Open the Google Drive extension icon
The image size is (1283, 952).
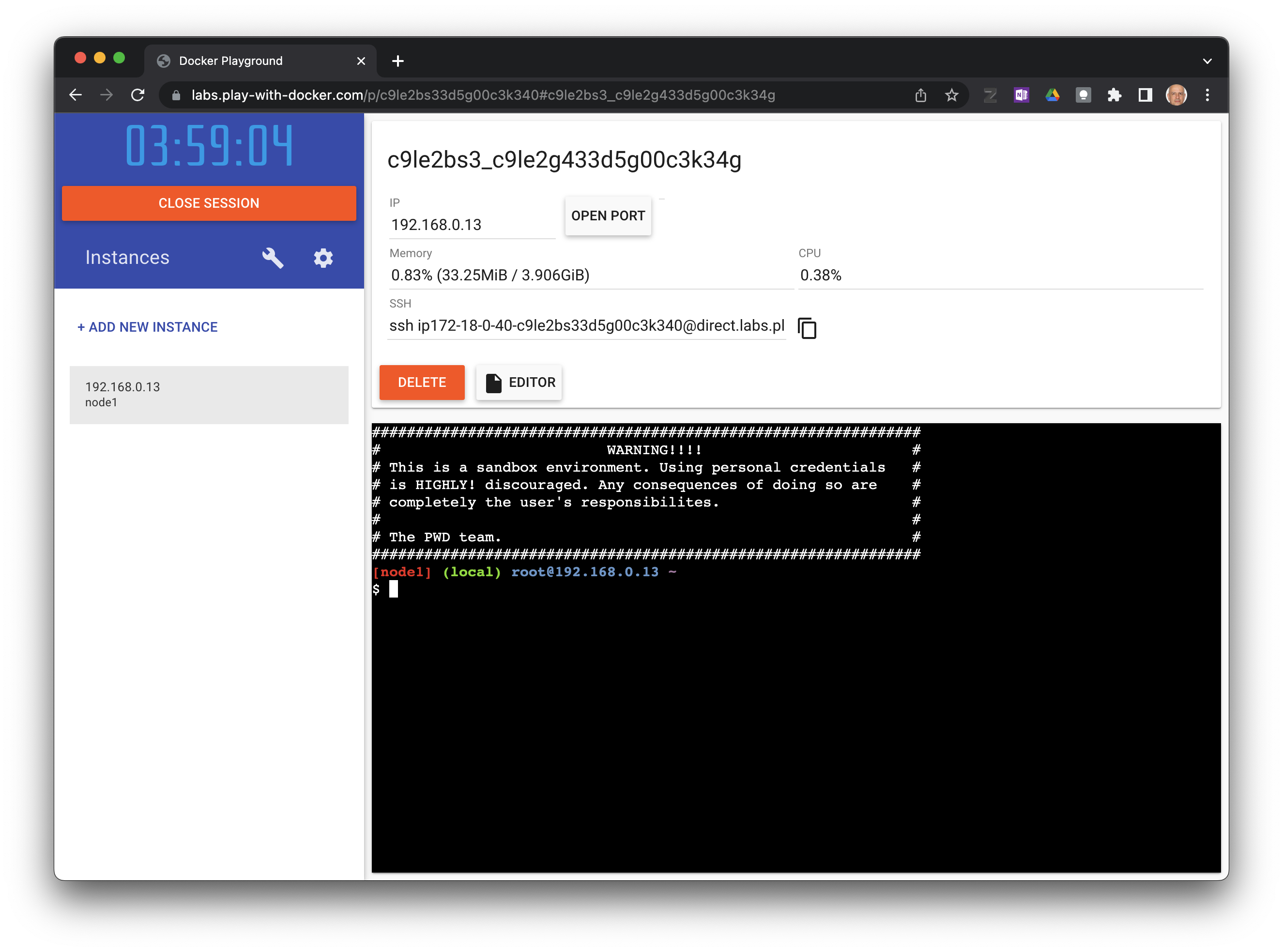(1052, 95)
